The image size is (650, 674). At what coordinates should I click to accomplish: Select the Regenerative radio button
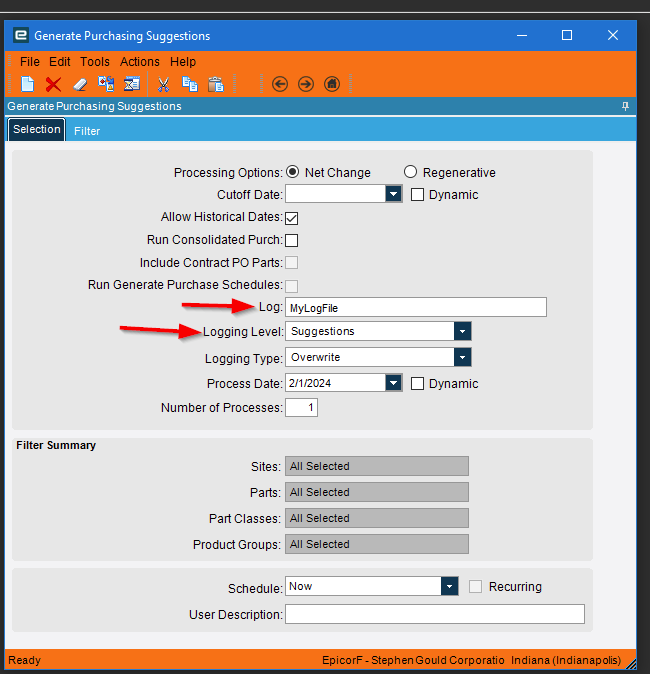tap(410, 172)
